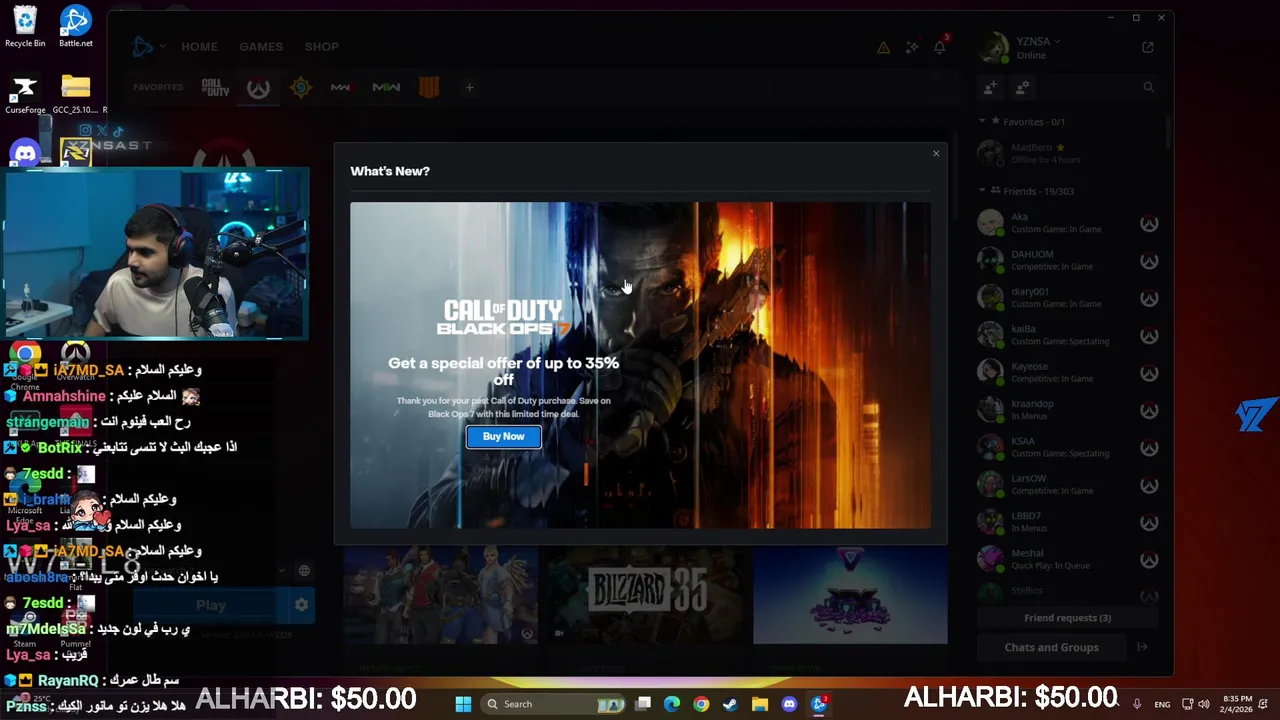Image resolution: width=1280 pixels, height=720 pixels.
Task: Open the sparkles what's new icon
Action: (x=911, y=47)
